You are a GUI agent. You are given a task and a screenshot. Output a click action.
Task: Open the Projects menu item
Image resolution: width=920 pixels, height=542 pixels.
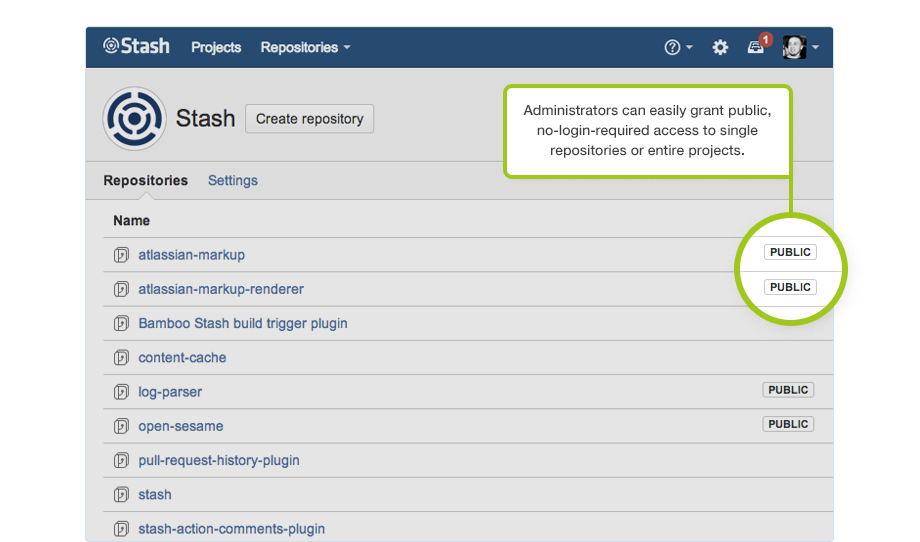coord(216,47)
